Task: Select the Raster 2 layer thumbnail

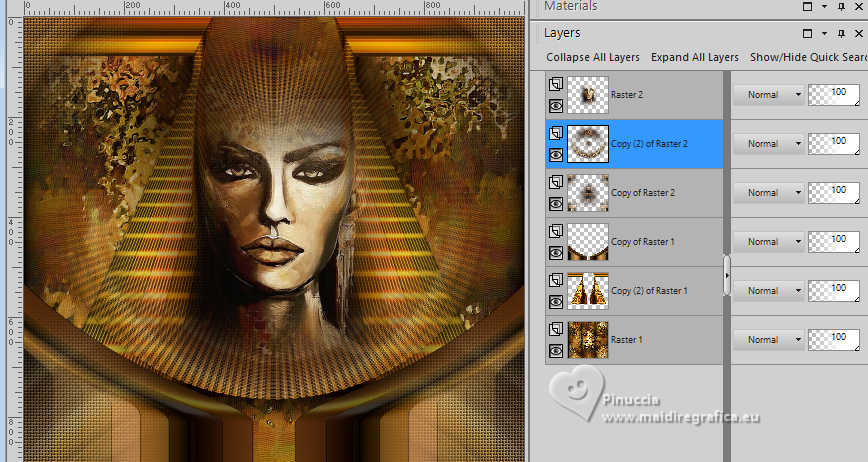Action: pos(588,95)
